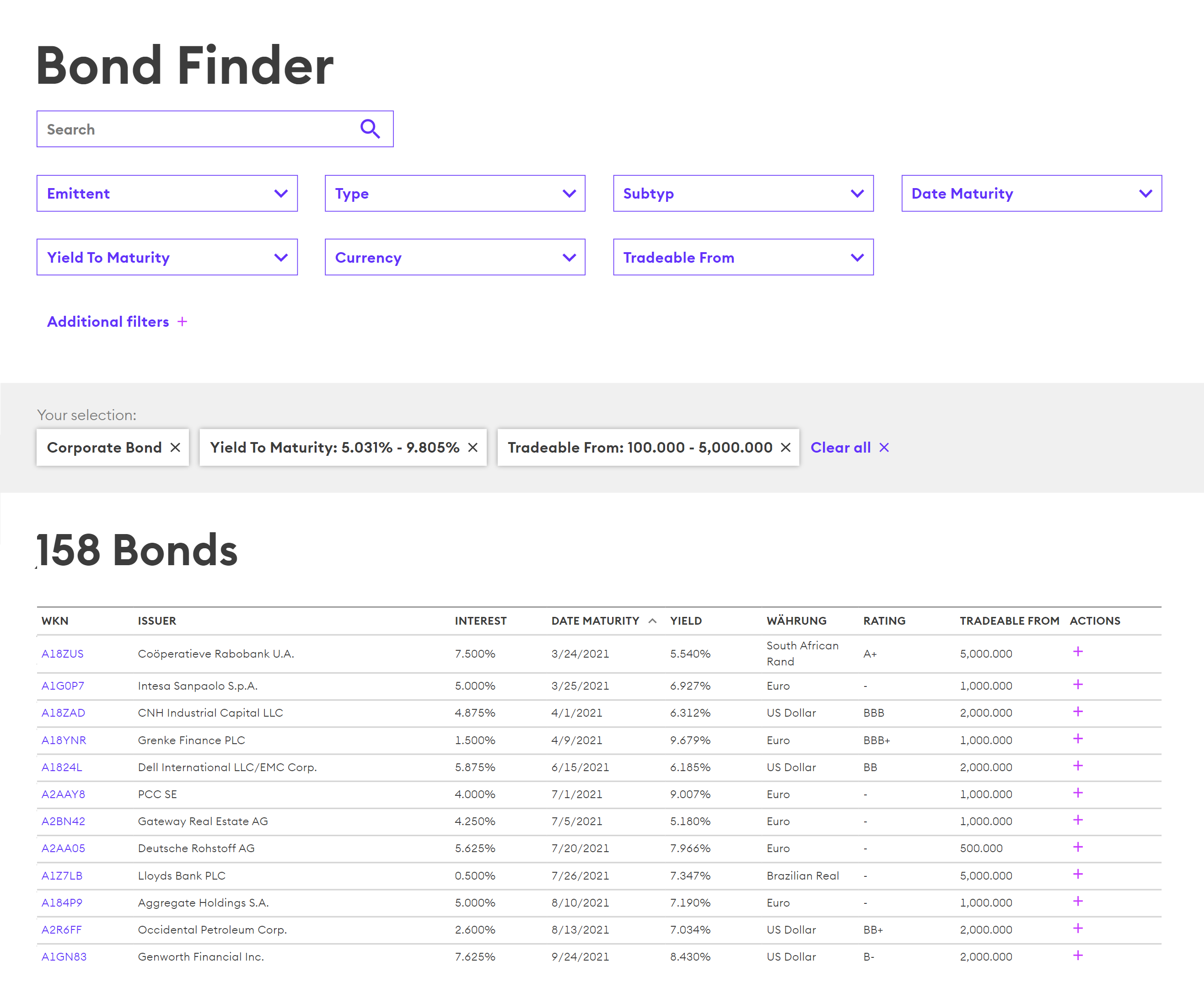1204x994 pixels.
Task: Open bond link A18ZUS
Action: click(62, 654)
